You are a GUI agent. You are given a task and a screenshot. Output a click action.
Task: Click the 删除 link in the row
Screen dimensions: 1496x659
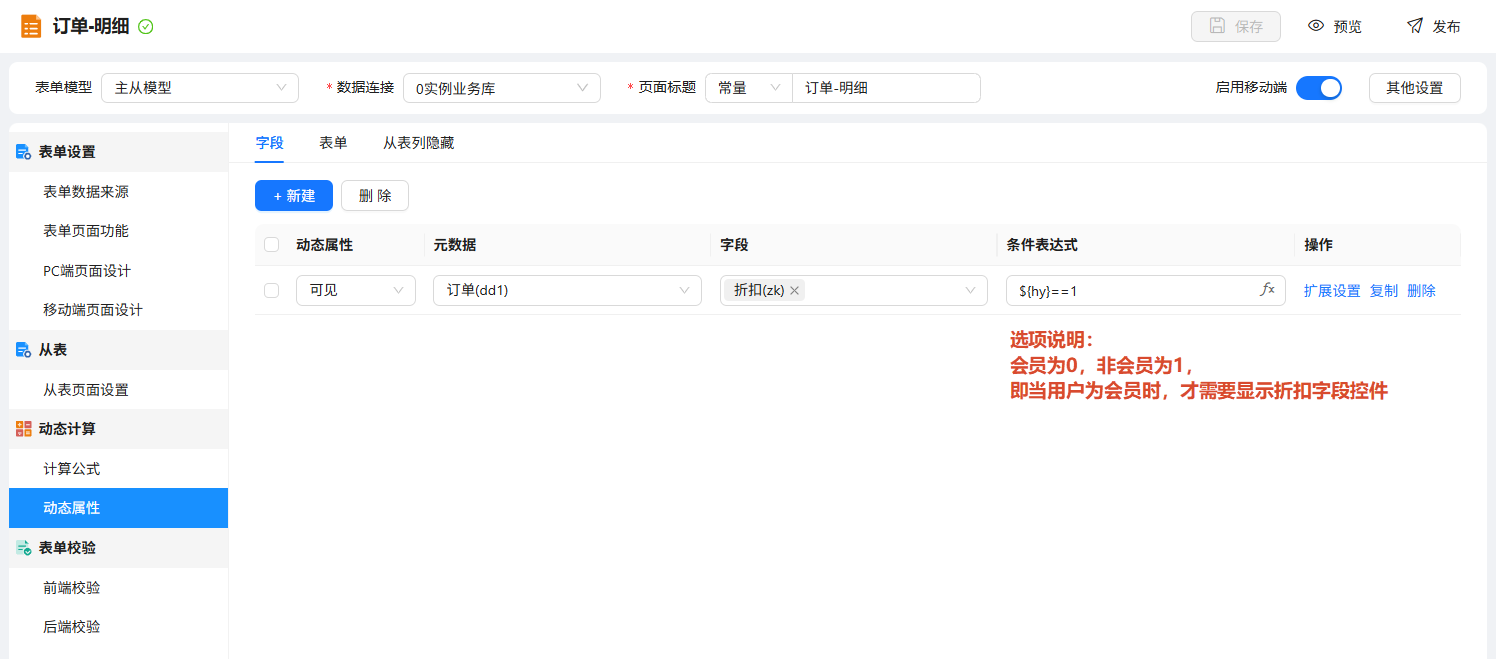click(x=1421, y=291)
